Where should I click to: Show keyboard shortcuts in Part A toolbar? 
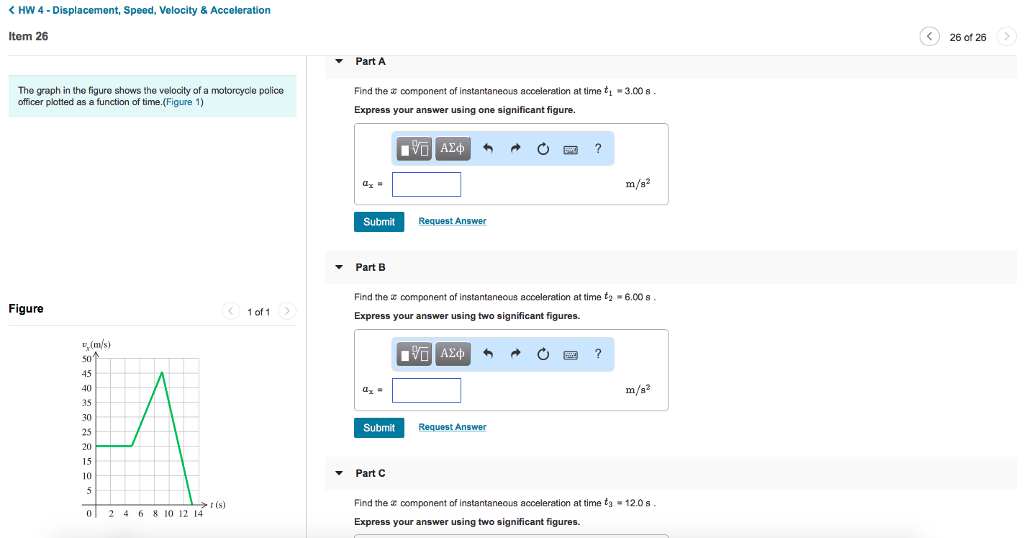point(570,149)
